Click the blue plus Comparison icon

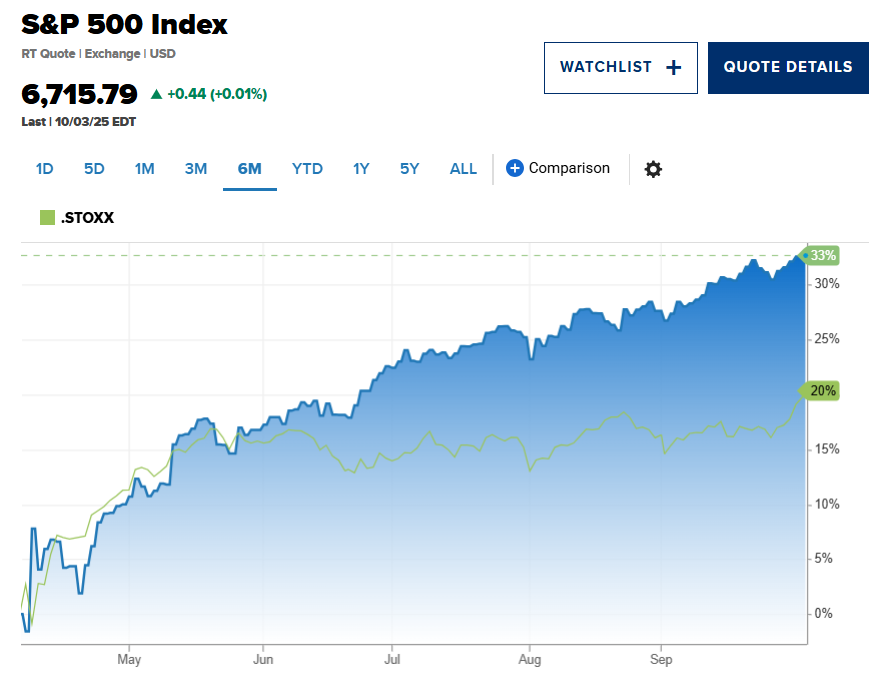(515, 168)
